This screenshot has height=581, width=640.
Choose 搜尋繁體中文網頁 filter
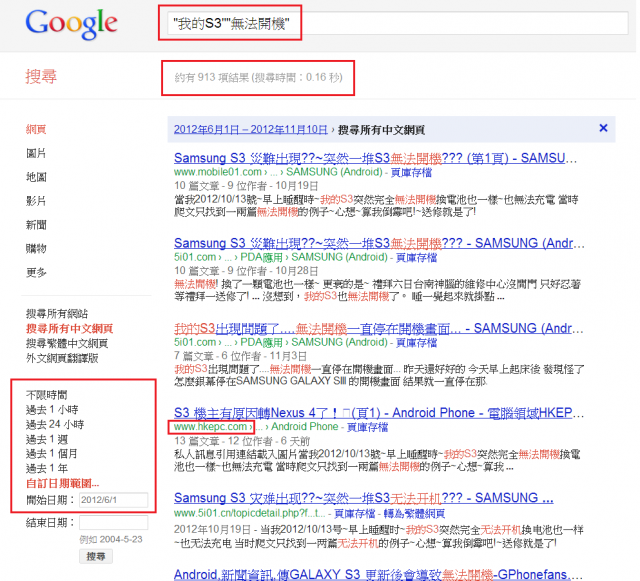point(67,343)
